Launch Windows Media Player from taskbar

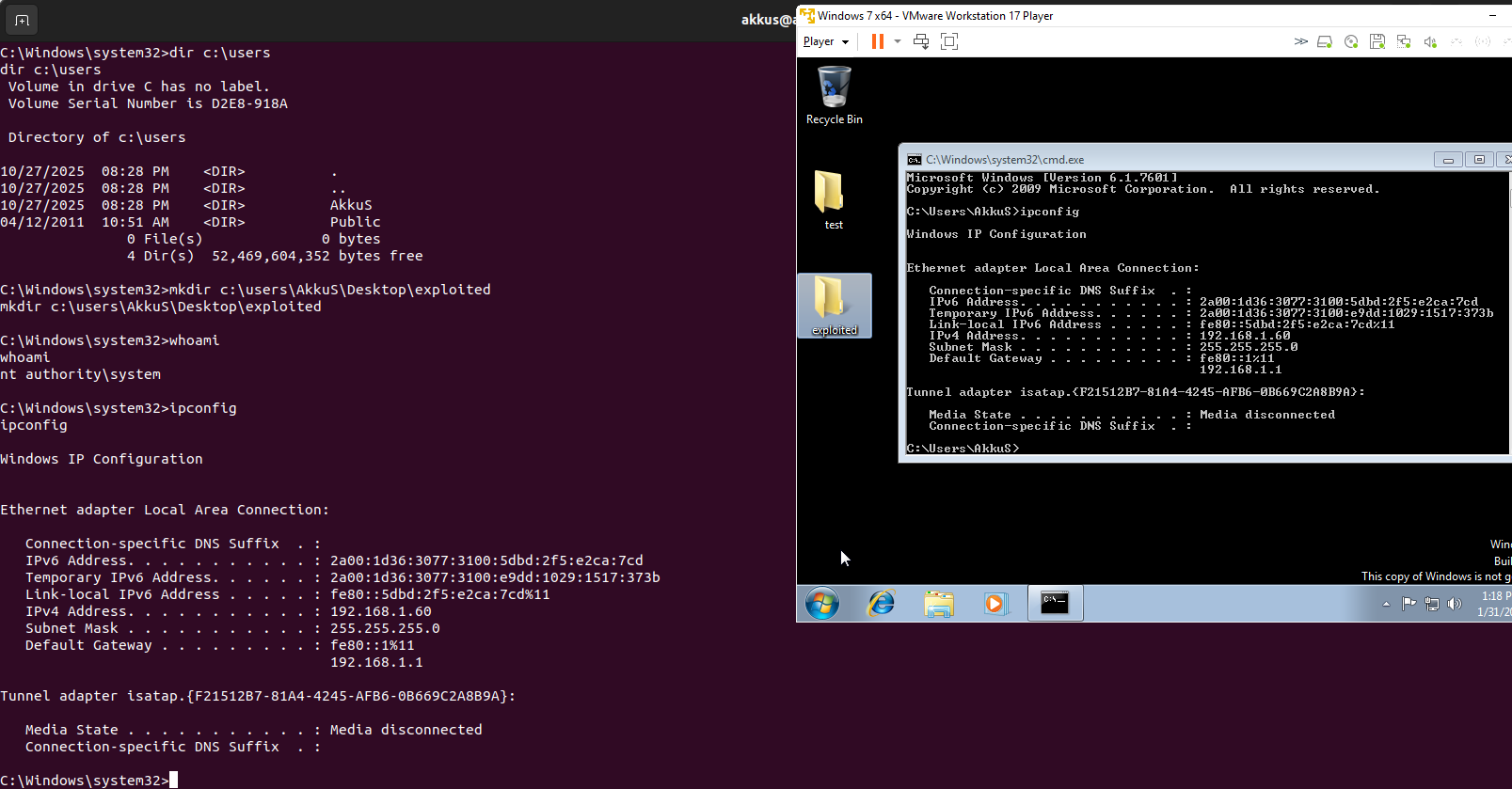click(995, 603)
